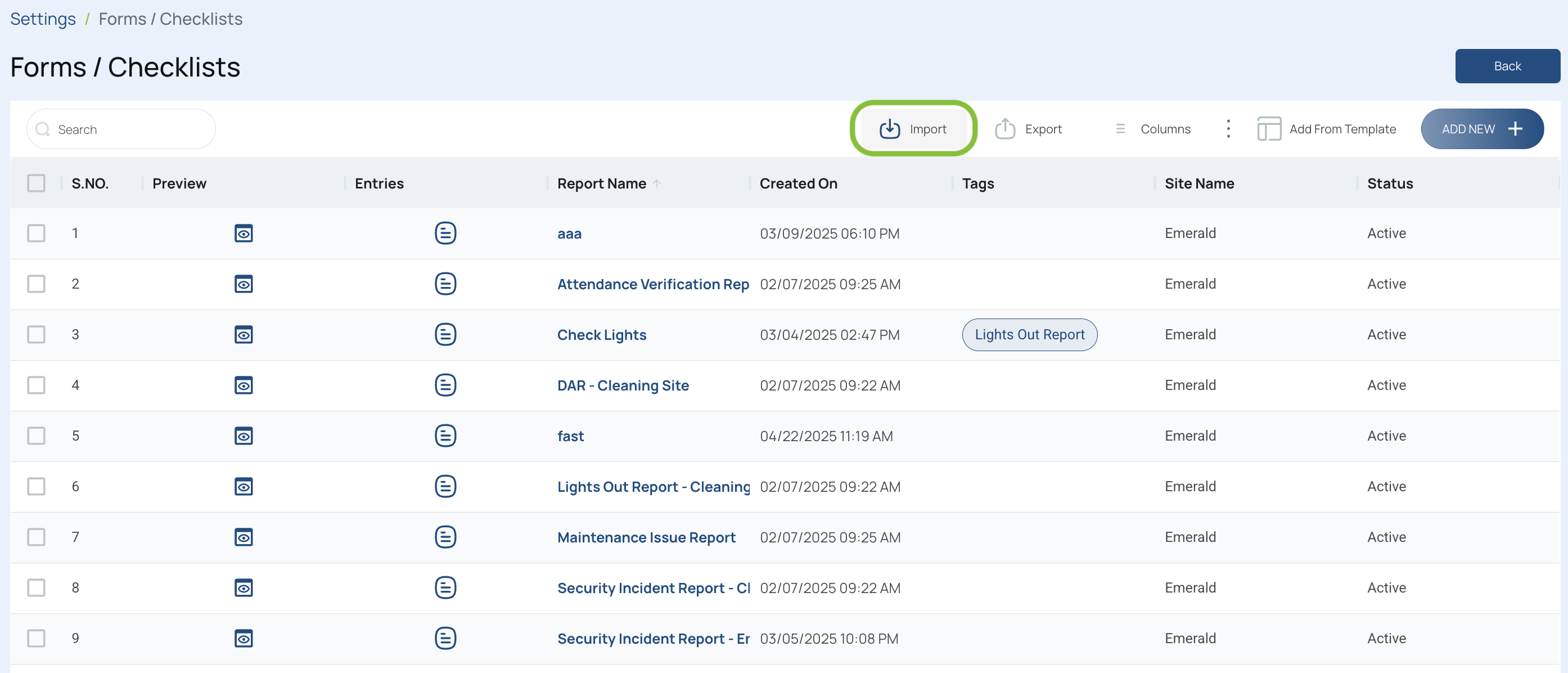
Task: Check the checkbox for Attendance Verification row
Action: pos(37,283)
